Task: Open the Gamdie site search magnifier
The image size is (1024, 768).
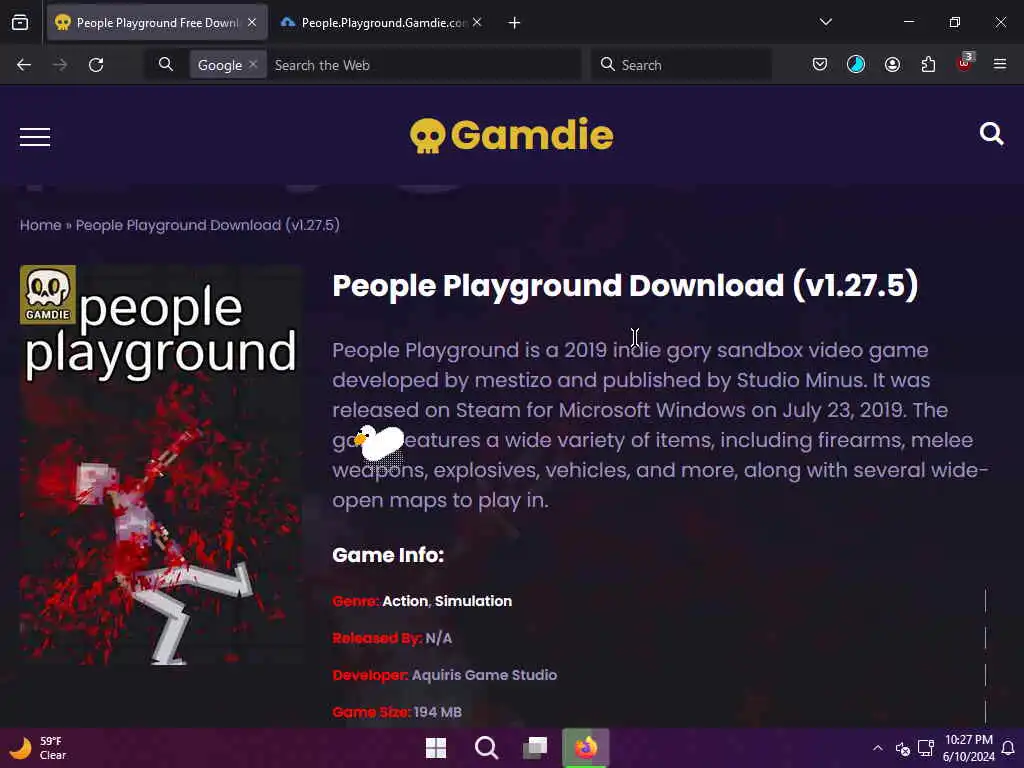Action: click(991, 134)
